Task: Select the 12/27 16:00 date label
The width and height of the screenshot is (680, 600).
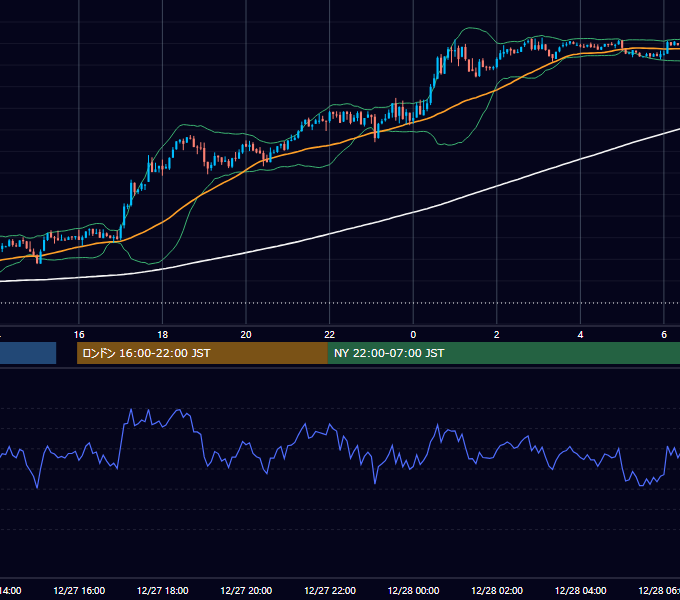Action: pos(79,590)
